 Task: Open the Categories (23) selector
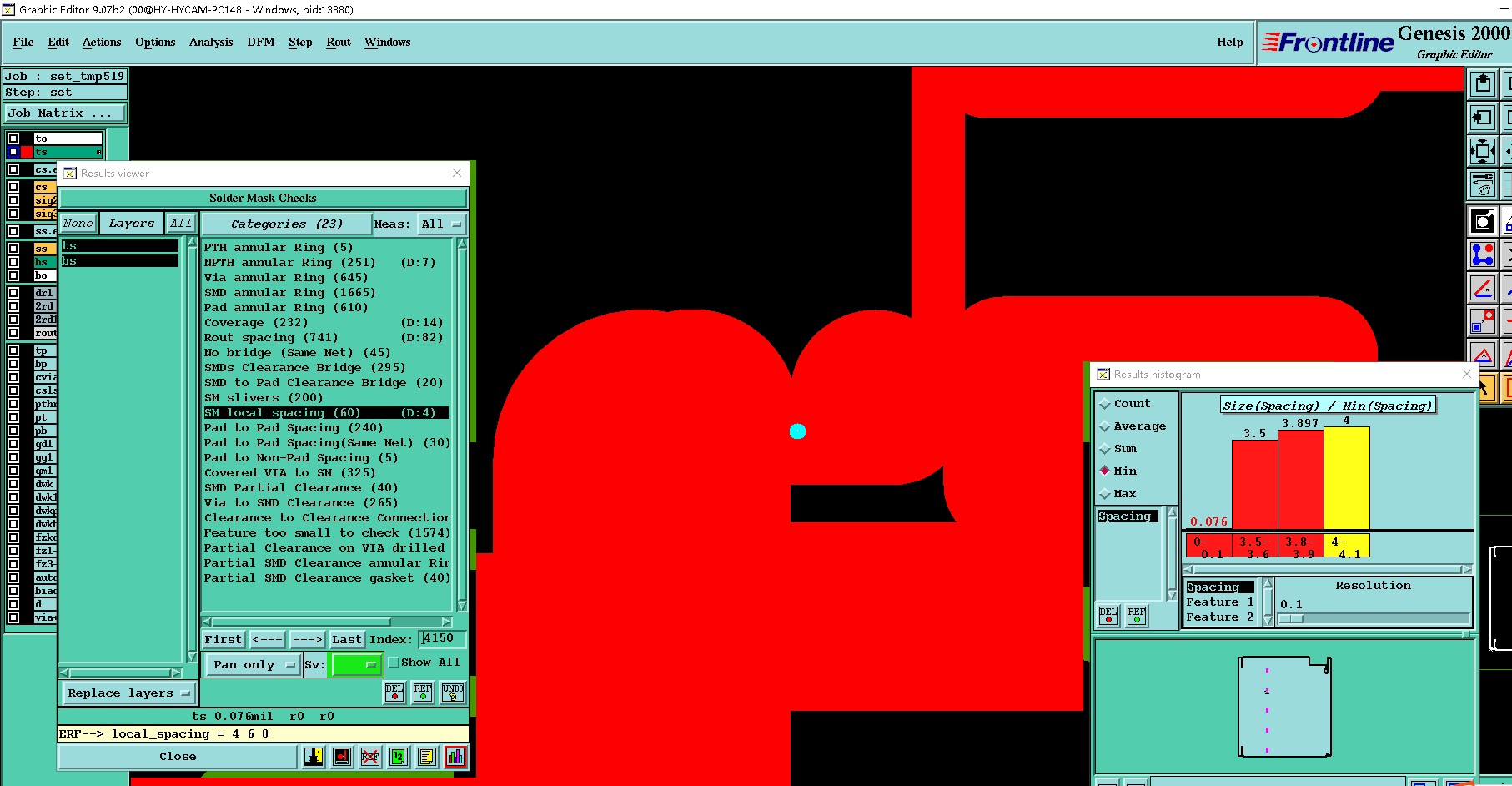pos(287,224)
